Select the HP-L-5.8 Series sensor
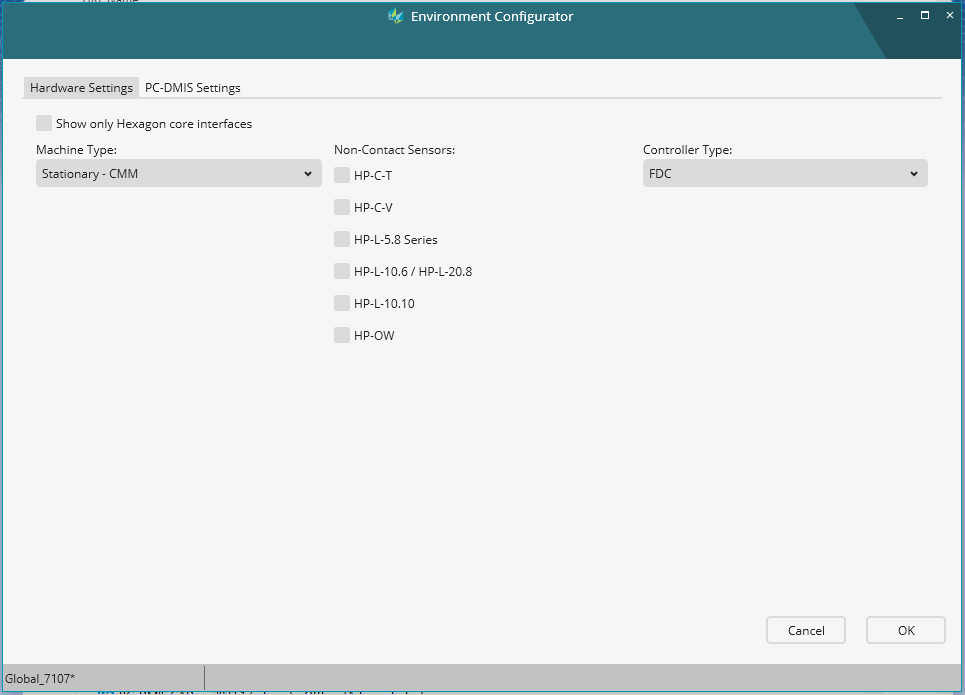The width and height of the screenshot is (965, 695). pos(341,239)
